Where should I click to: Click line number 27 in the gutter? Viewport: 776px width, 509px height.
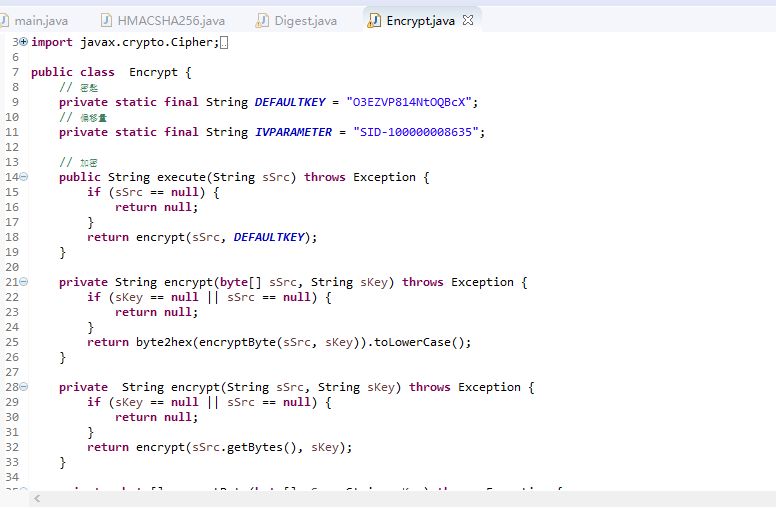point(12,372)
